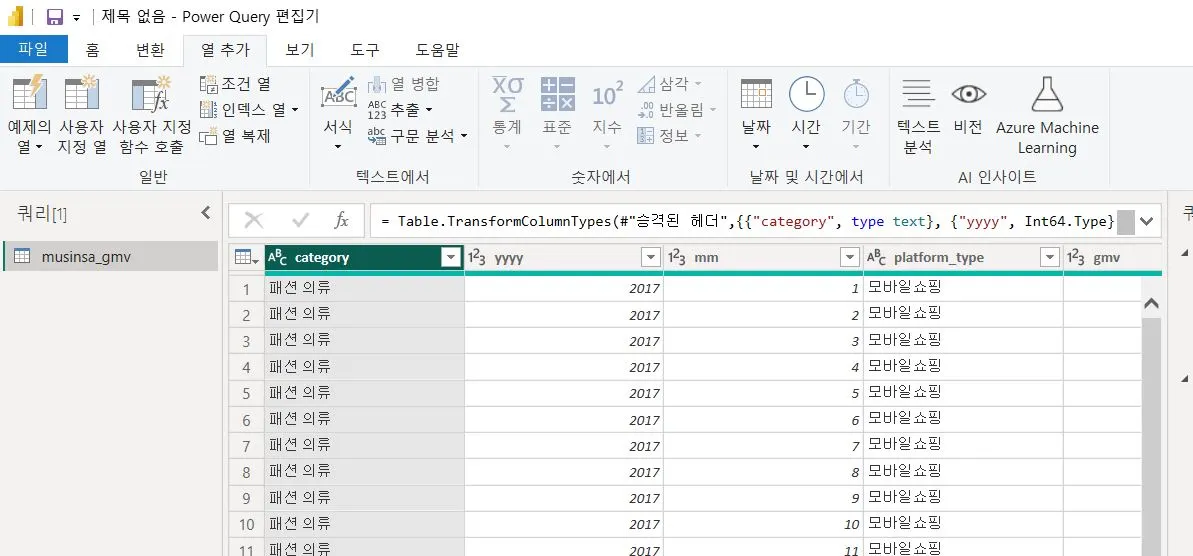Click the 표준 arithmetic icon
The width and height of the screenshot is (1193, 556).
[557, 94]
